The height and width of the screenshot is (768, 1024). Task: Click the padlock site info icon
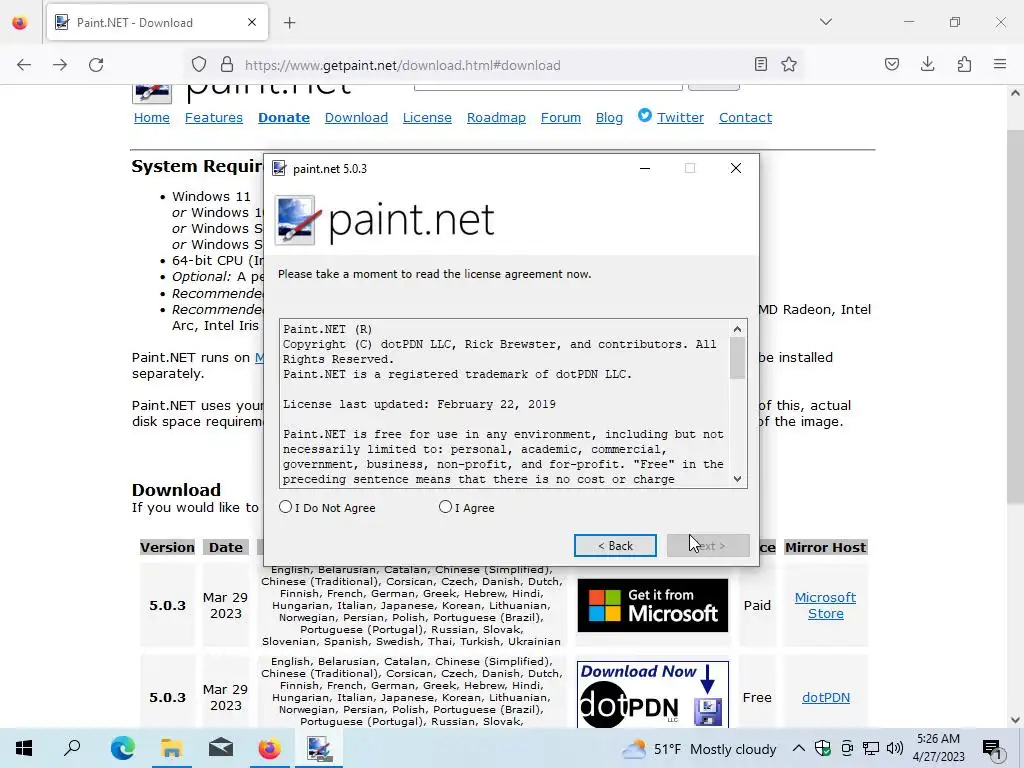click(x=227, y=65)
